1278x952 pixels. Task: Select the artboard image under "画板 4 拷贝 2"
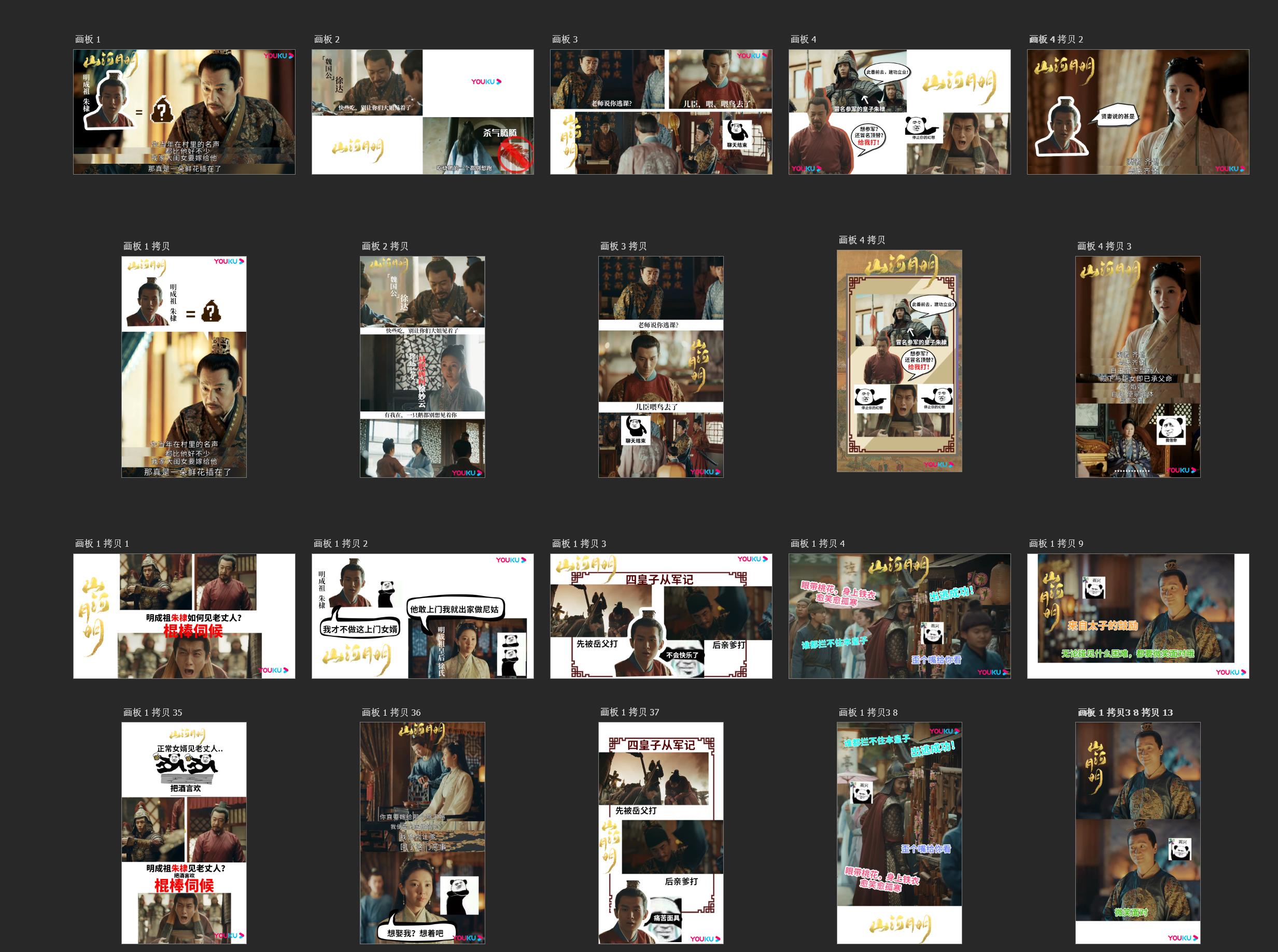coord(1139,112)
